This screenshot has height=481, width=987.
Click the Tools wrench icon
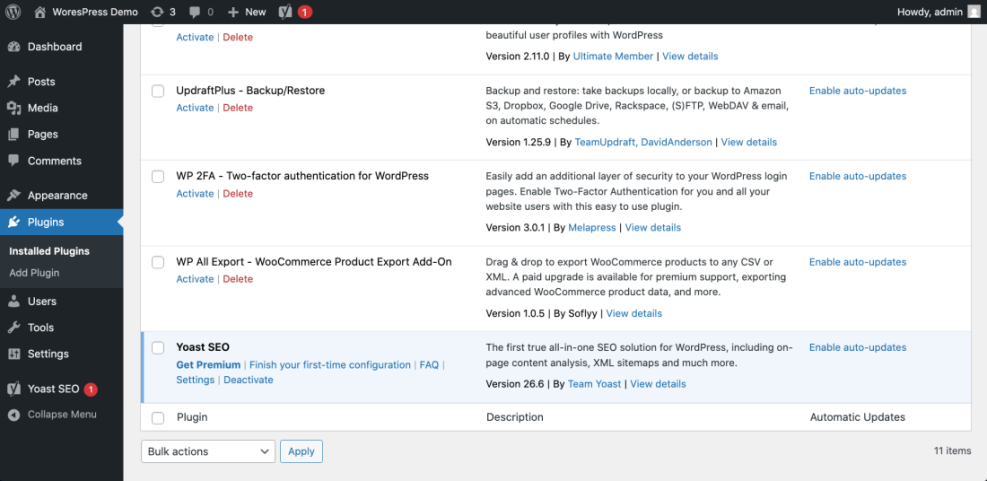tap(14, 327)
